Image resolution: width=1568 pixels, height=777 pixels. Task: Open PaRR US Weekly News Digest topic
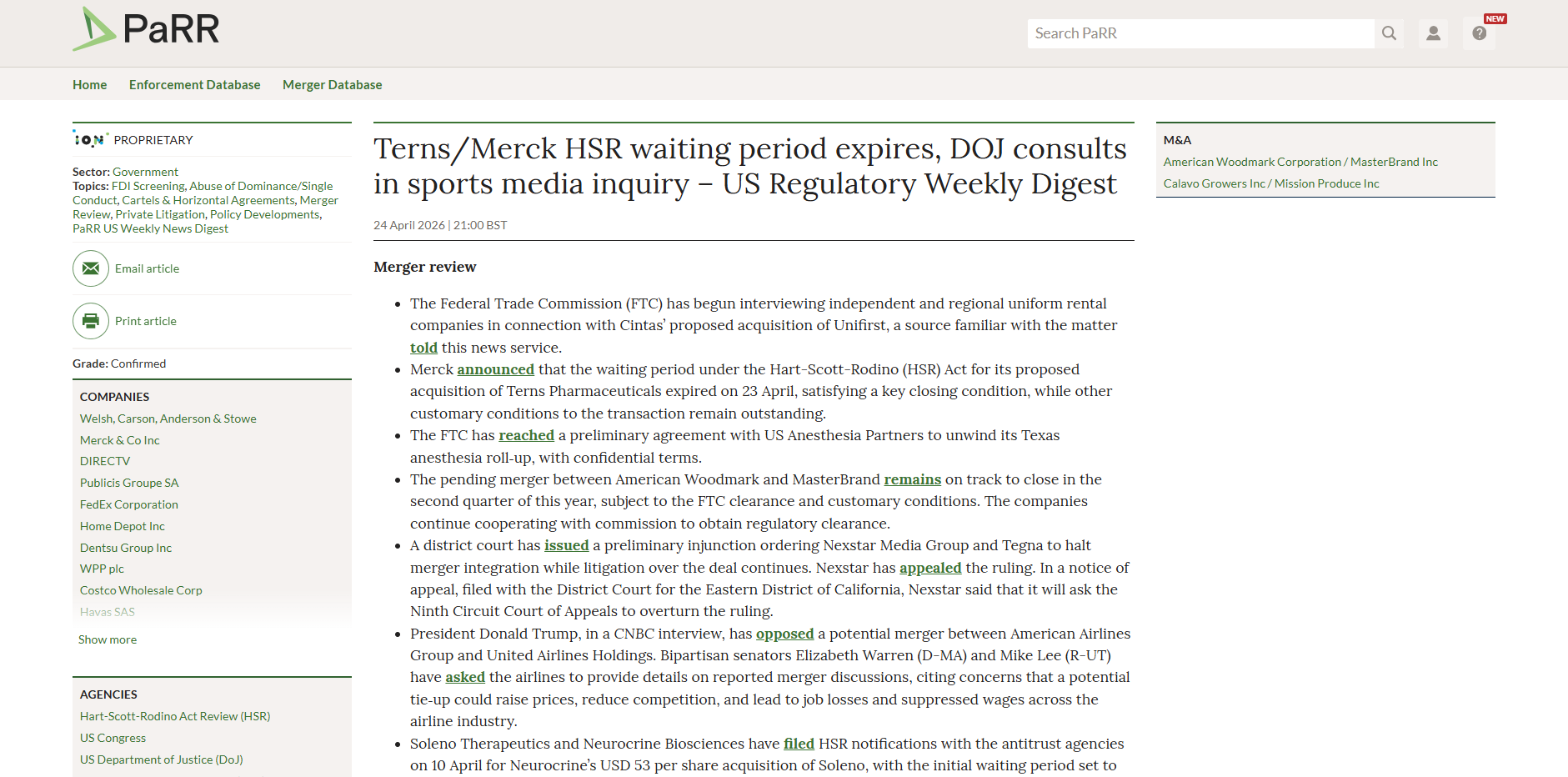click(x=150, y=228)
